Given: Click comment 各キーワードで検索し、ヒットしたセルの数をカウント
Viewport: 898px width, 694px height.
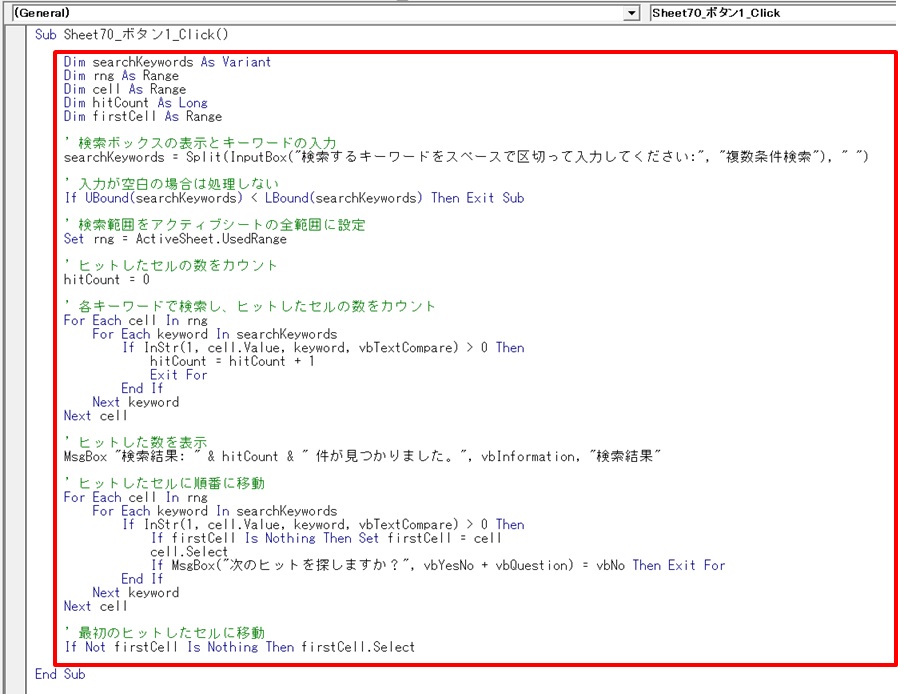Looking at the screenshot, I should point(250,306).
